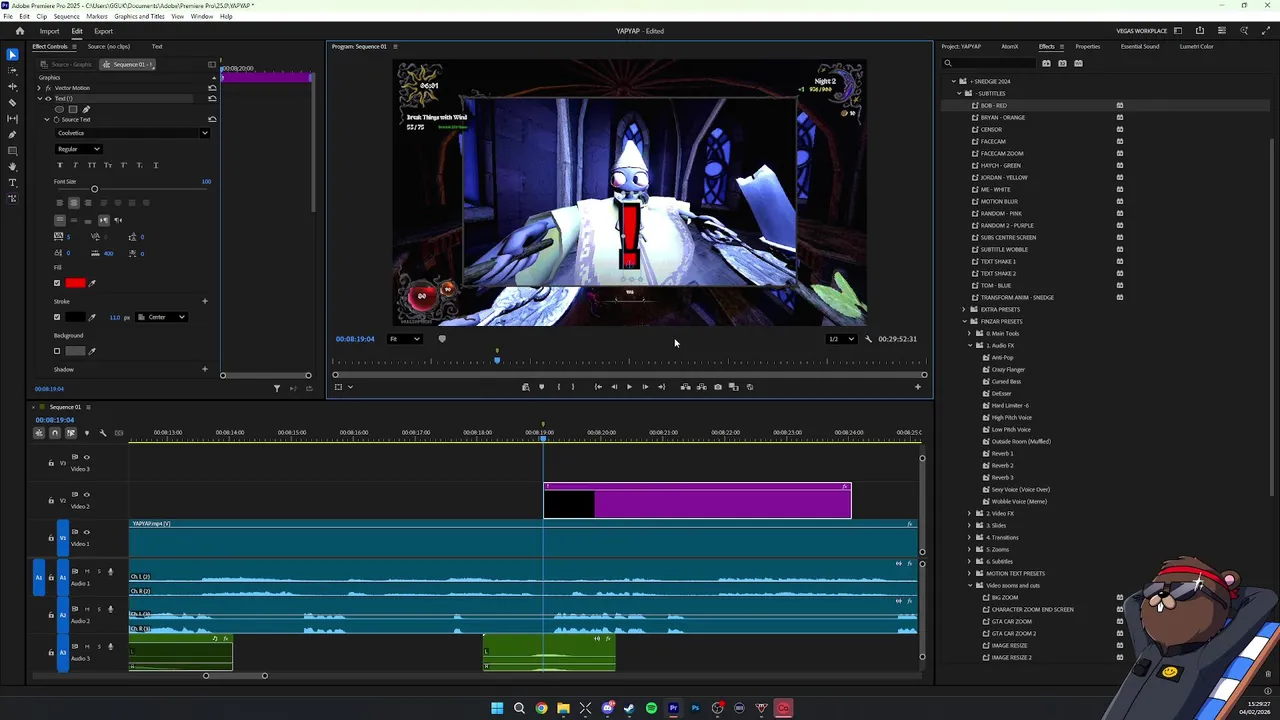Screen dimensions: 1280x720
Task: Toggle Video 1 track output eye
Action: (86, 532)
